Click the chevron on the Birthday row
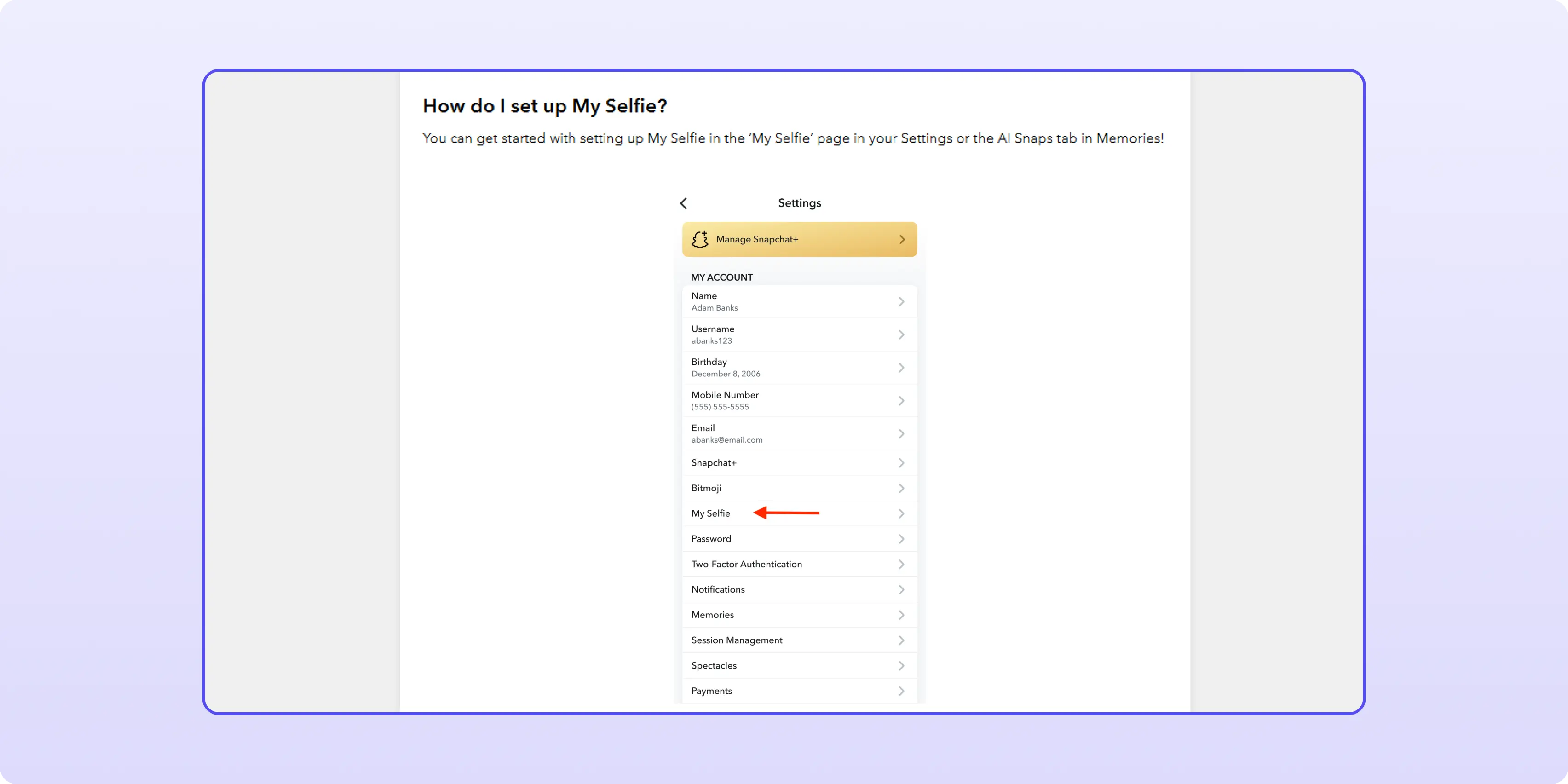The image size is (1568, 784). 901,368
